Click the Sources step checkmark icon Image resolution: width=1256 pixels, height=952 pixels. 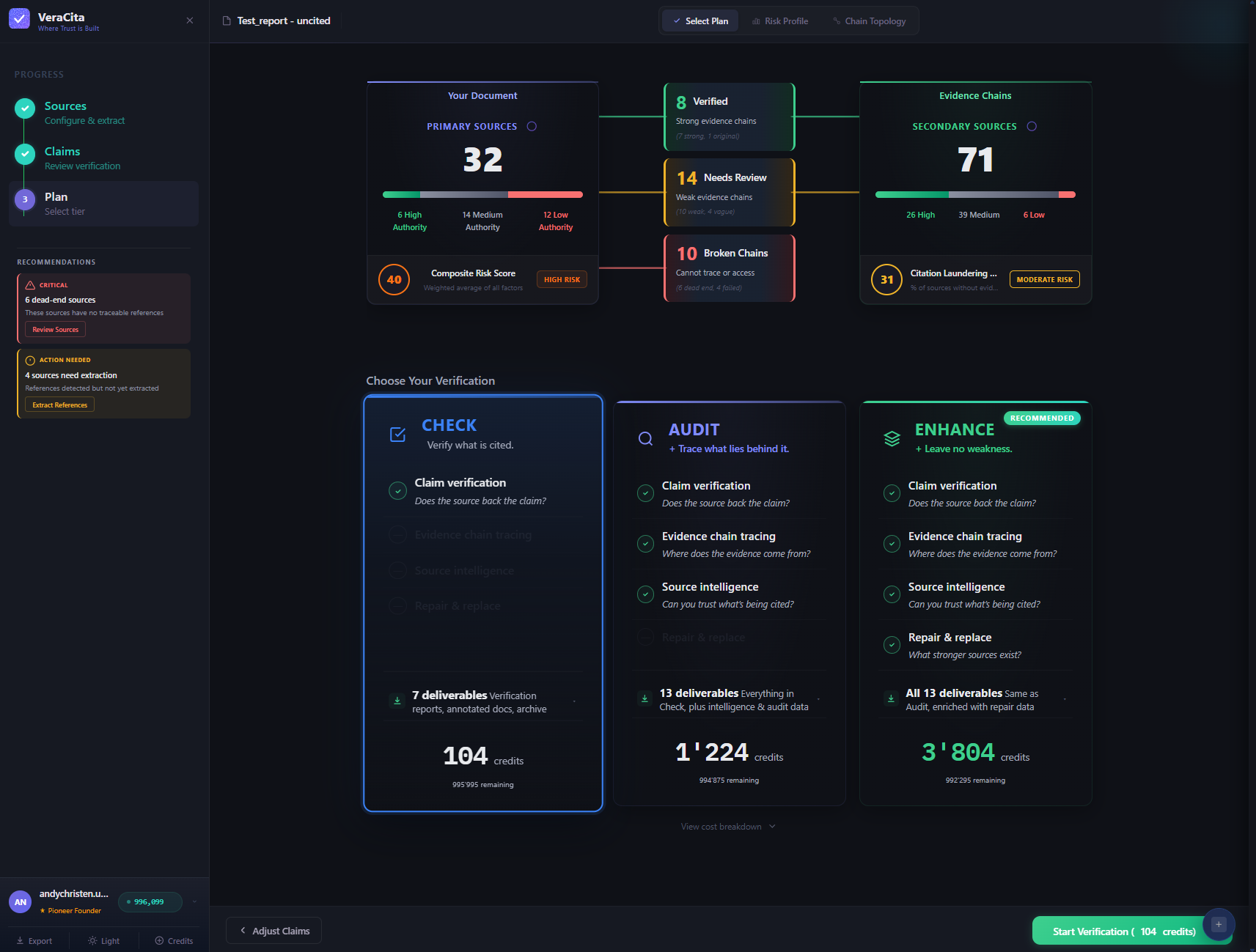pos(25,108)
